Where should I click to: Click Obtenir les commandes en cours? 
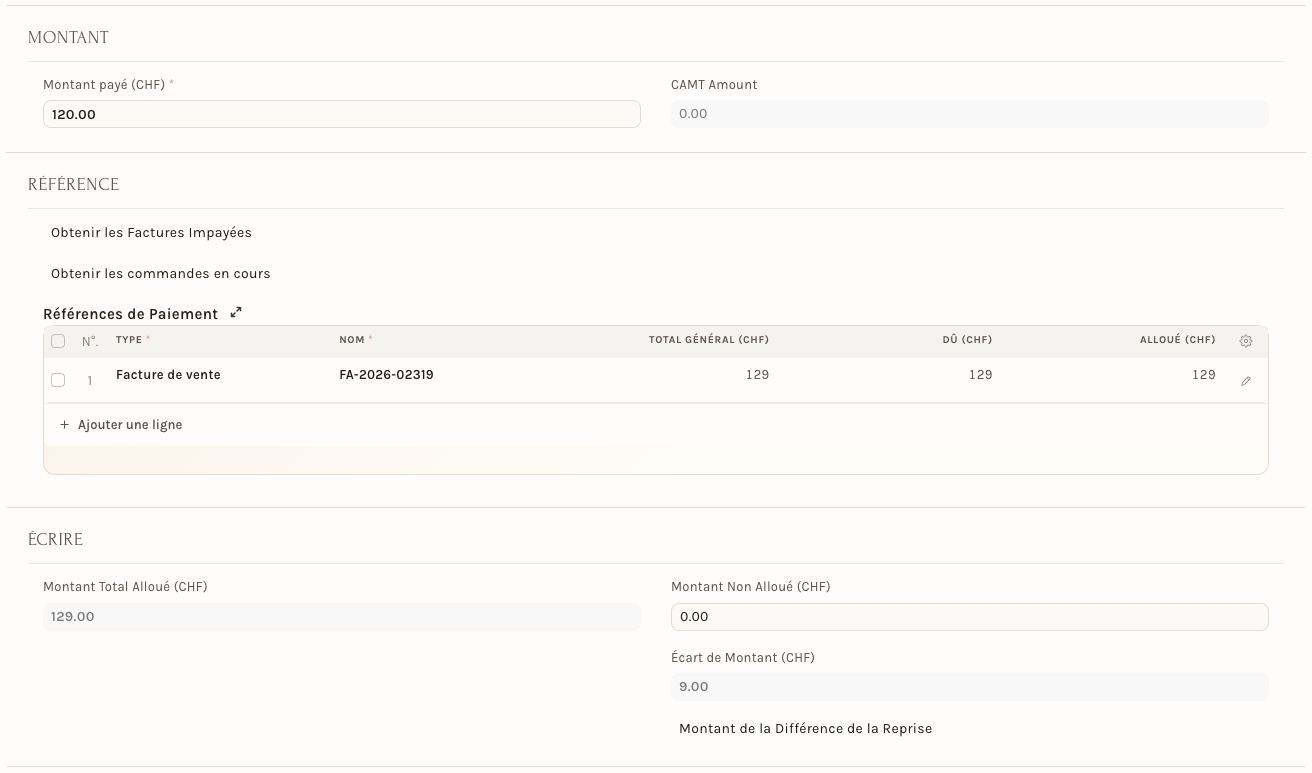[x=161, y=274]
